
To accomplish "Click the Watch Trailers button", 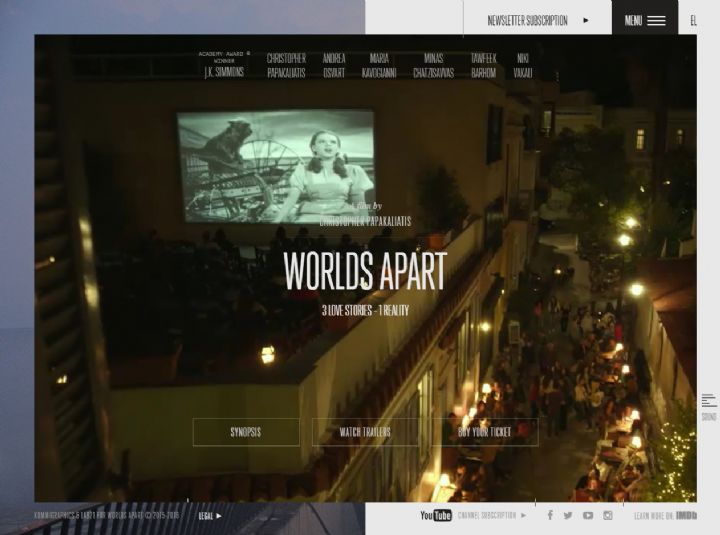I will point(365,432).
